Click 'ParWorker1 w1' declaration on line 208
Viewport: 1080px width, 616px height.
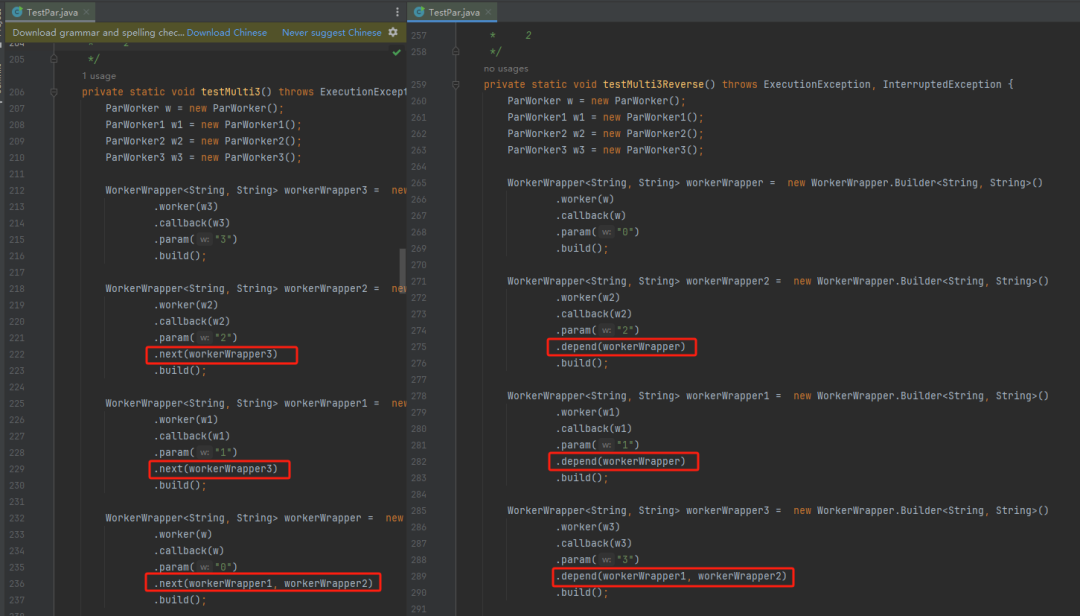coord(144,125)
